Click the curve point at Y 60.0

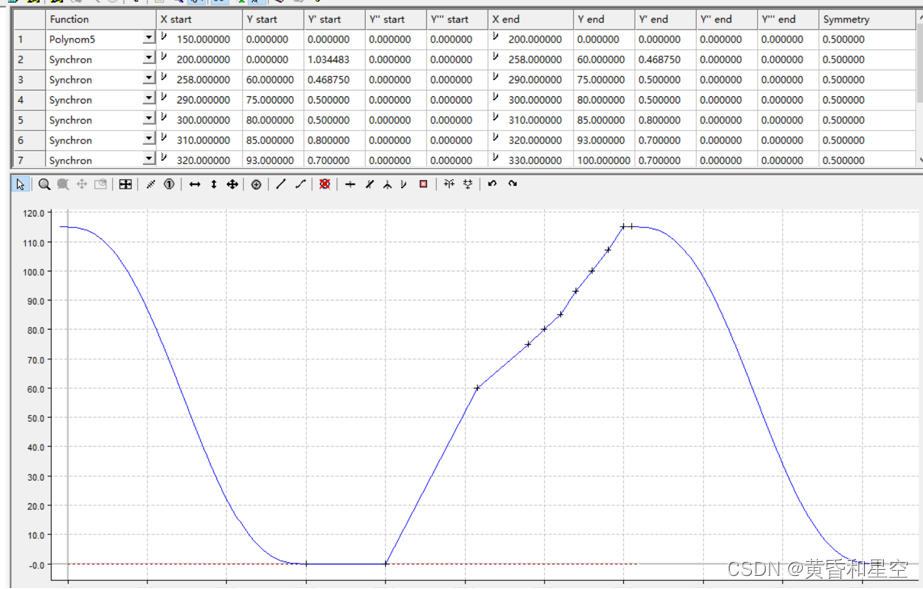[477, 388]
